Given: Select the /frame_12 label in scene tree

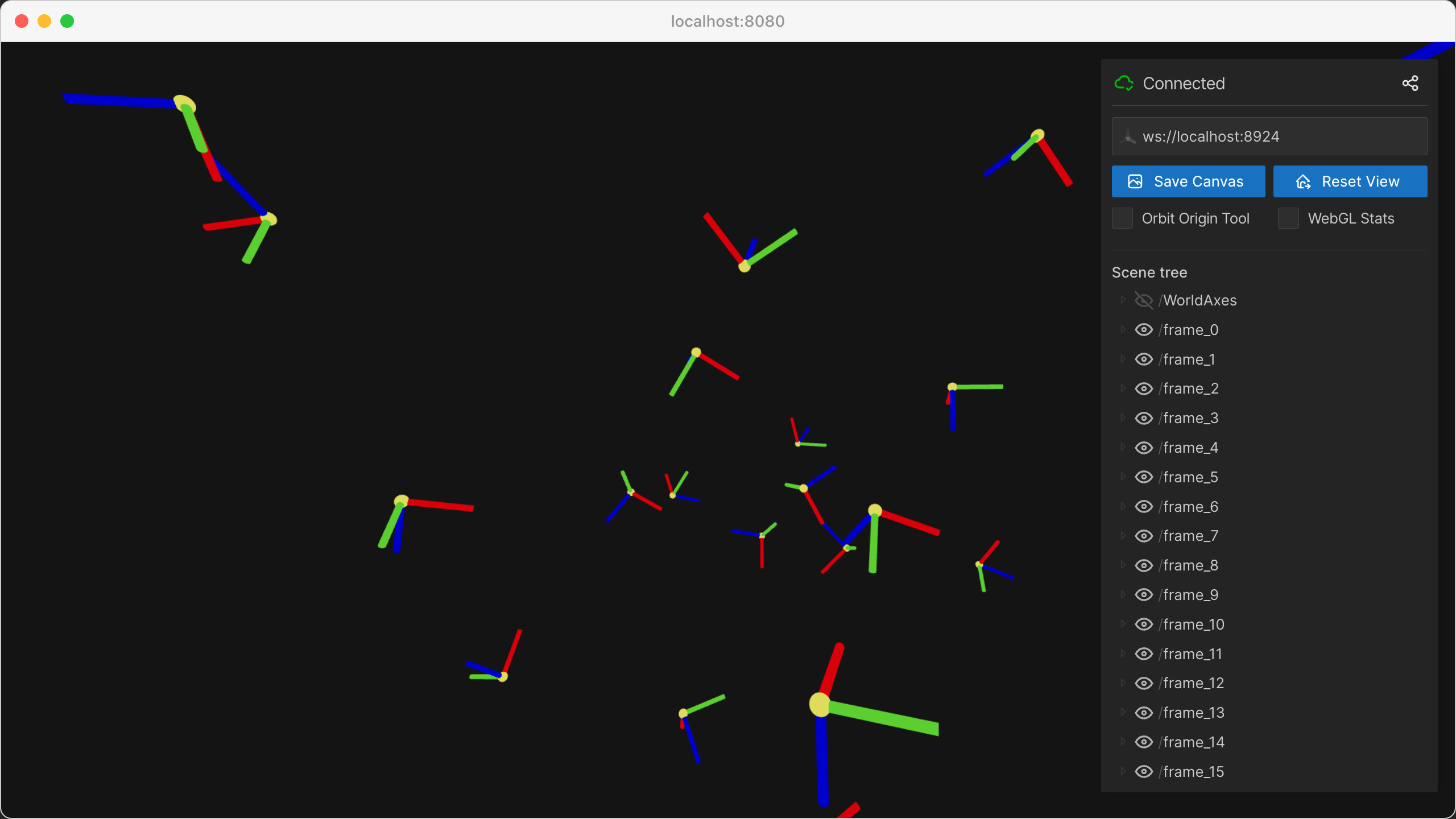Looking at the screenshot, I should pos(1192,683).
